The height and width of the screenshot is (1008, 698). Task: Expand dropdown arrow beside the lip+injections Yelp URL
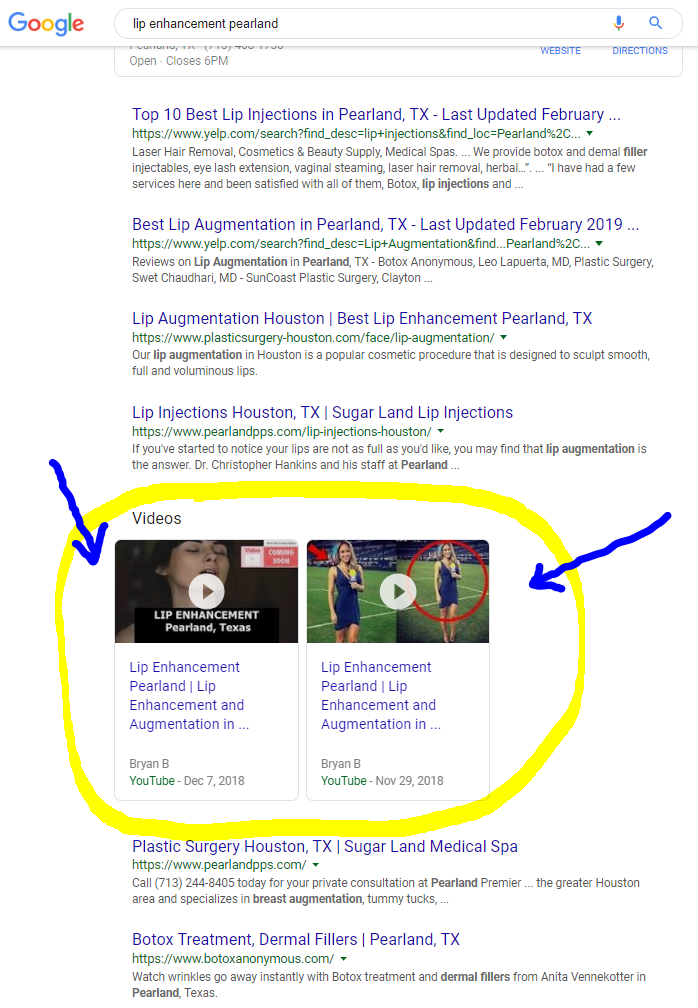pos(589,134)
